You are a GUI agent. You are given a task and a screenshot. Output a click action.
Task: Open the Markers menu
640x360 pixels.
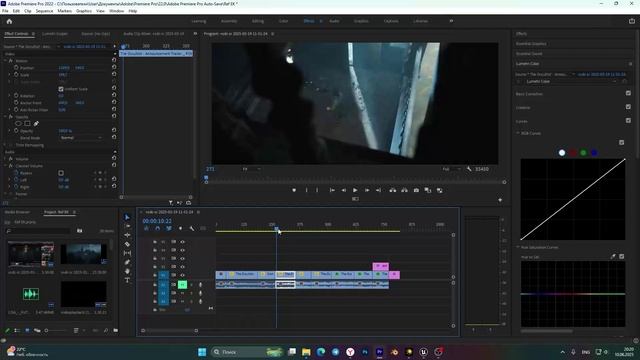pos(64,11)
